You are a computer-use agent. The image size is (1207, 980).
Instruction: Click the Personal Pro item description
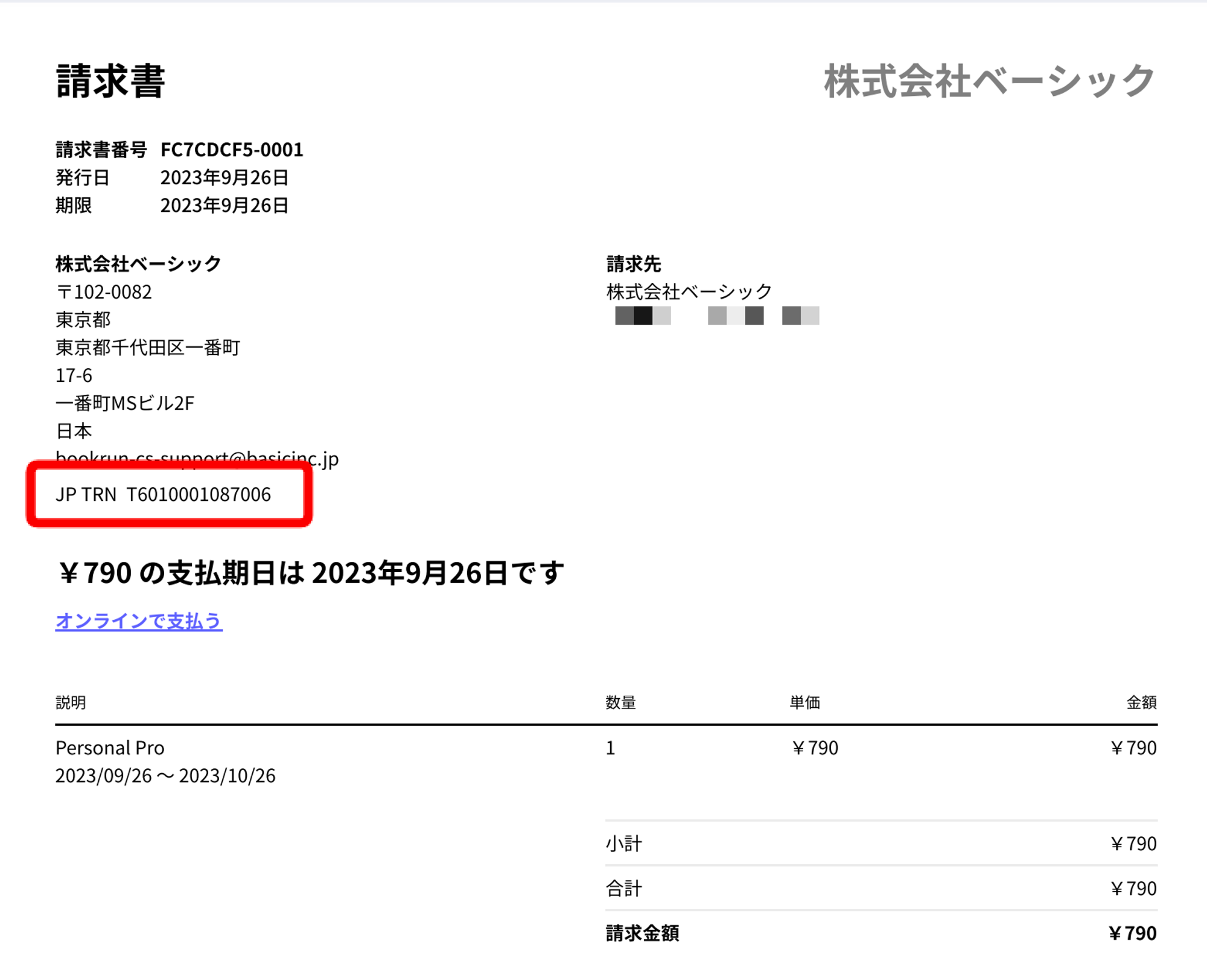(x=110, y=748)
